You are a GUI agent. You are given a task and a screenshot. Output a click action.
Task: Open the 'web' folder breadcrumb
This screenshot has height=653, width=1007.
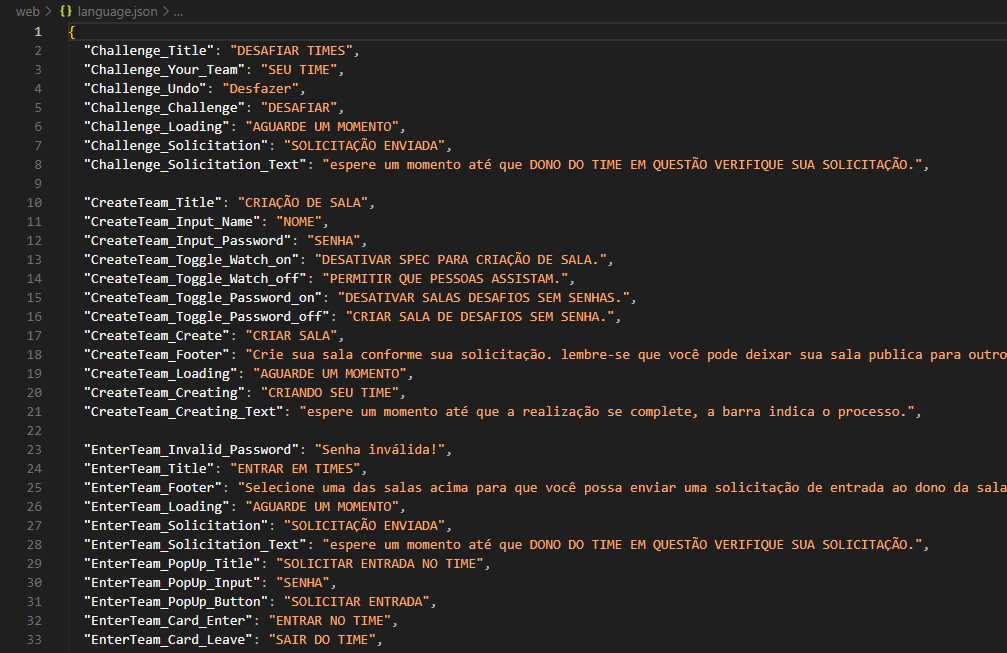(x=27, y=11)
